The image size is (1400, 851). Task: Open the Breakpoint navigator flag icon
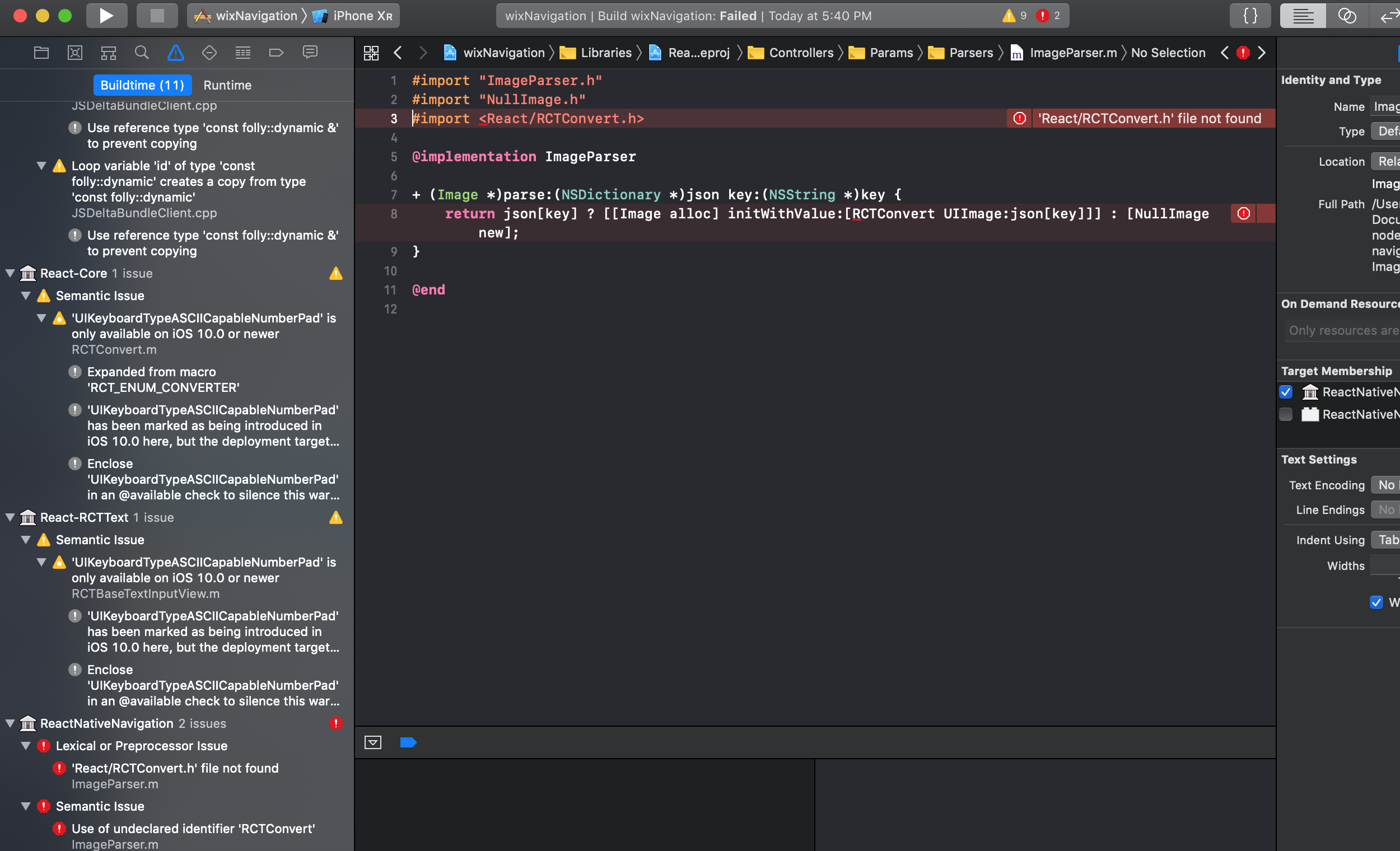[x=276, y=52]
